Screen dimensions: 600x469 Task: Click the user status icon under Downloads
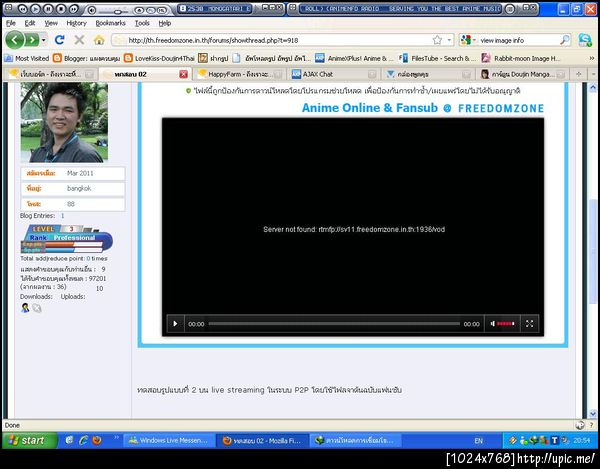click(x=25, y=308)
